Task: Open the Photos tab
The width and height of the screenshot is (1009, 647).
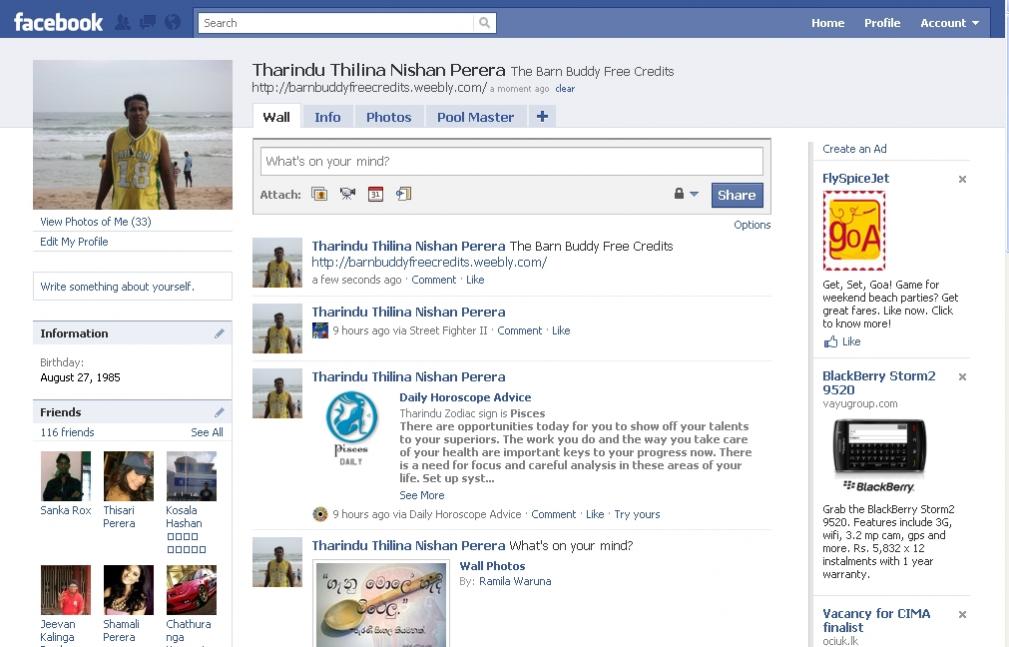Action: coord(389,117)
